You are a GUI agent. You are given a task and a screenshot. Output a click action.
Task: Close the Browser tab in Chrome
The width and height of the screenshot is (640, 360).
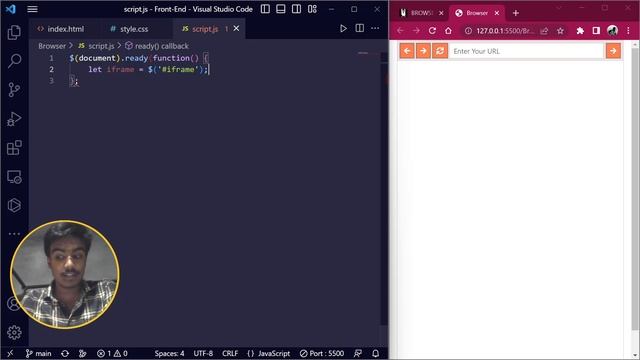click(x=497, y=13)
